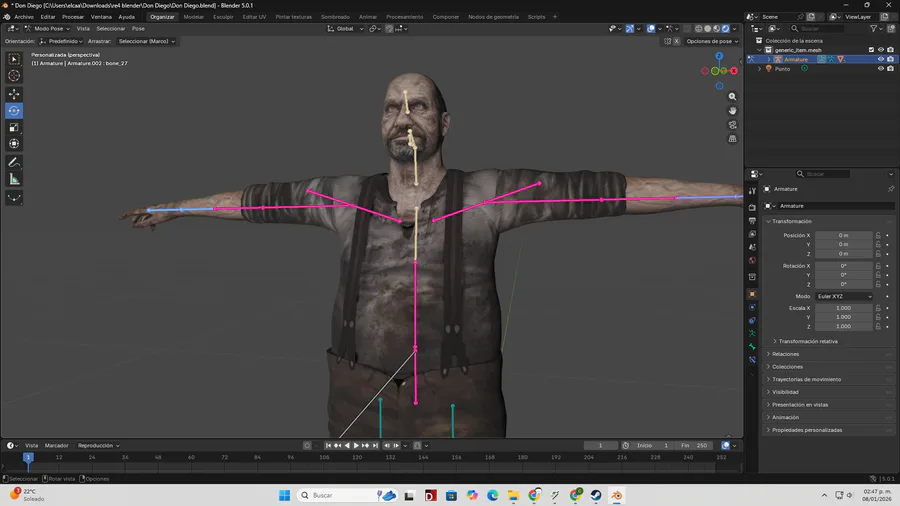Toggle render camera icon for Armature

point(890,59)
